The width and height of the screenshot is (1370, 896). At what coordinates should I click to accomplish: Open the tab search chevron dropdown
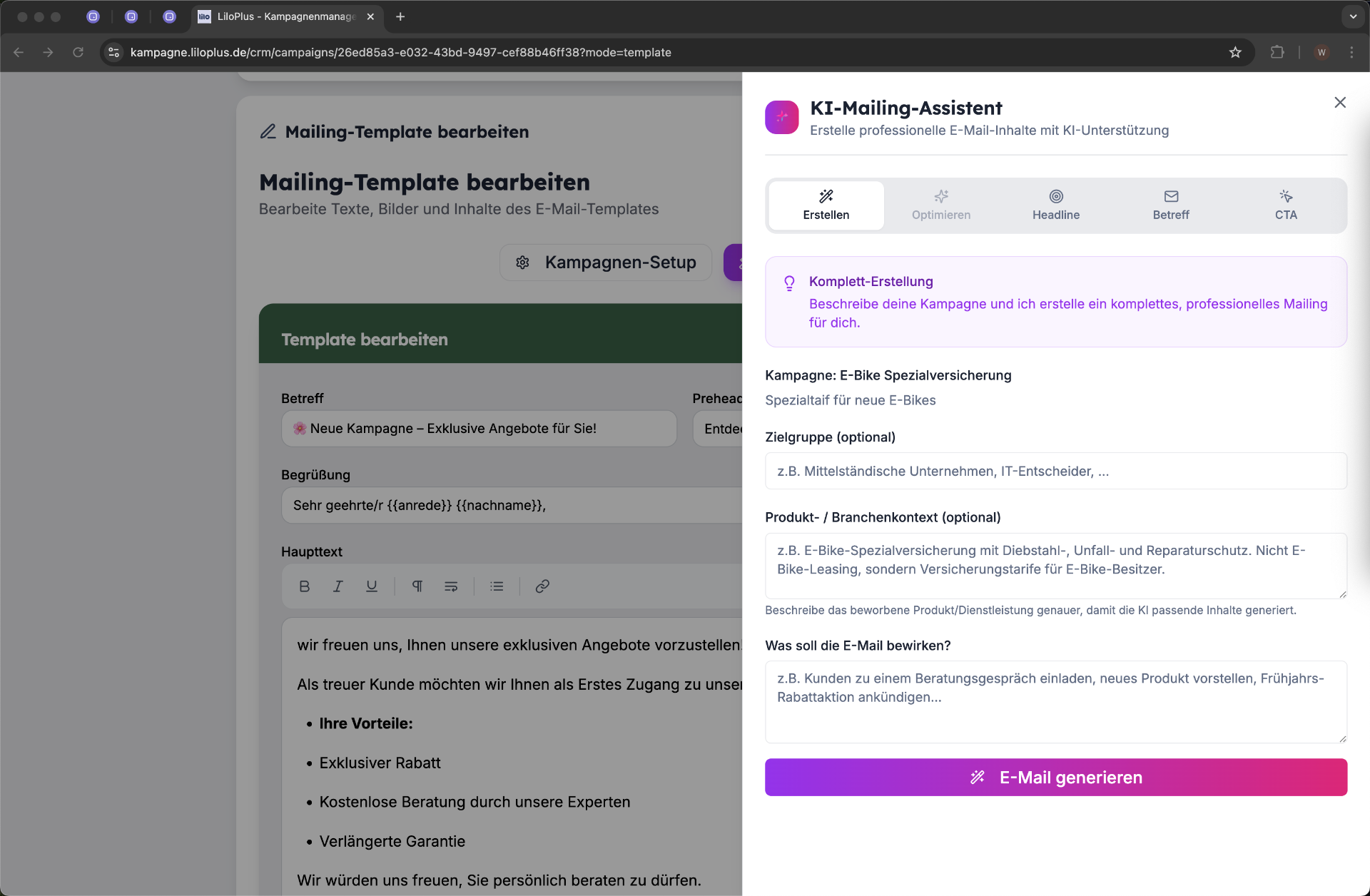click(1353, 16)
